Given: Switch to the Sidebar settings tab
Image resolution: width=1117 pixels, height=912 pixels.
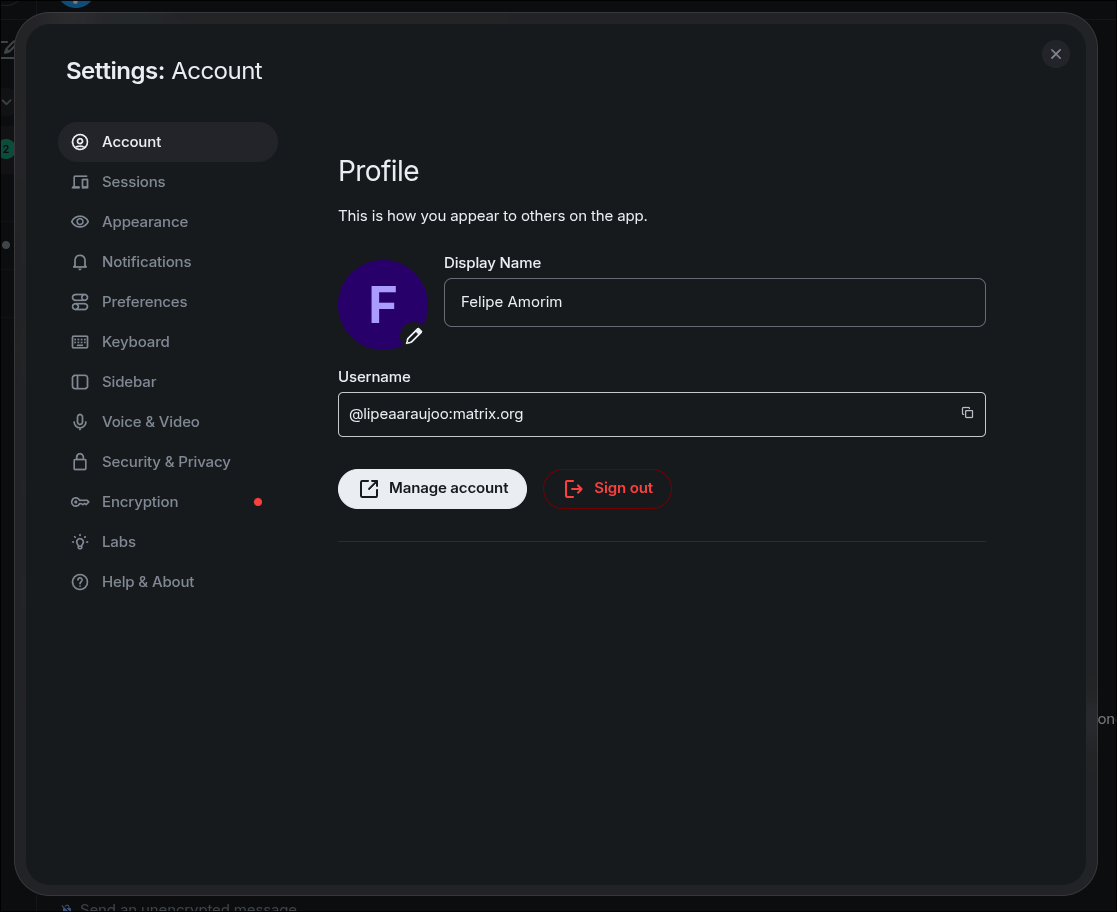Looking at the screenshot, I should coord(129,382).
